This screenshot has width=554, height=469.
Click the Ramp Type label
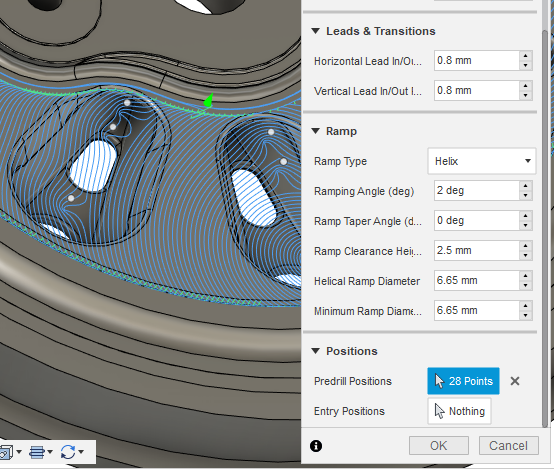(x=340, y=162)
